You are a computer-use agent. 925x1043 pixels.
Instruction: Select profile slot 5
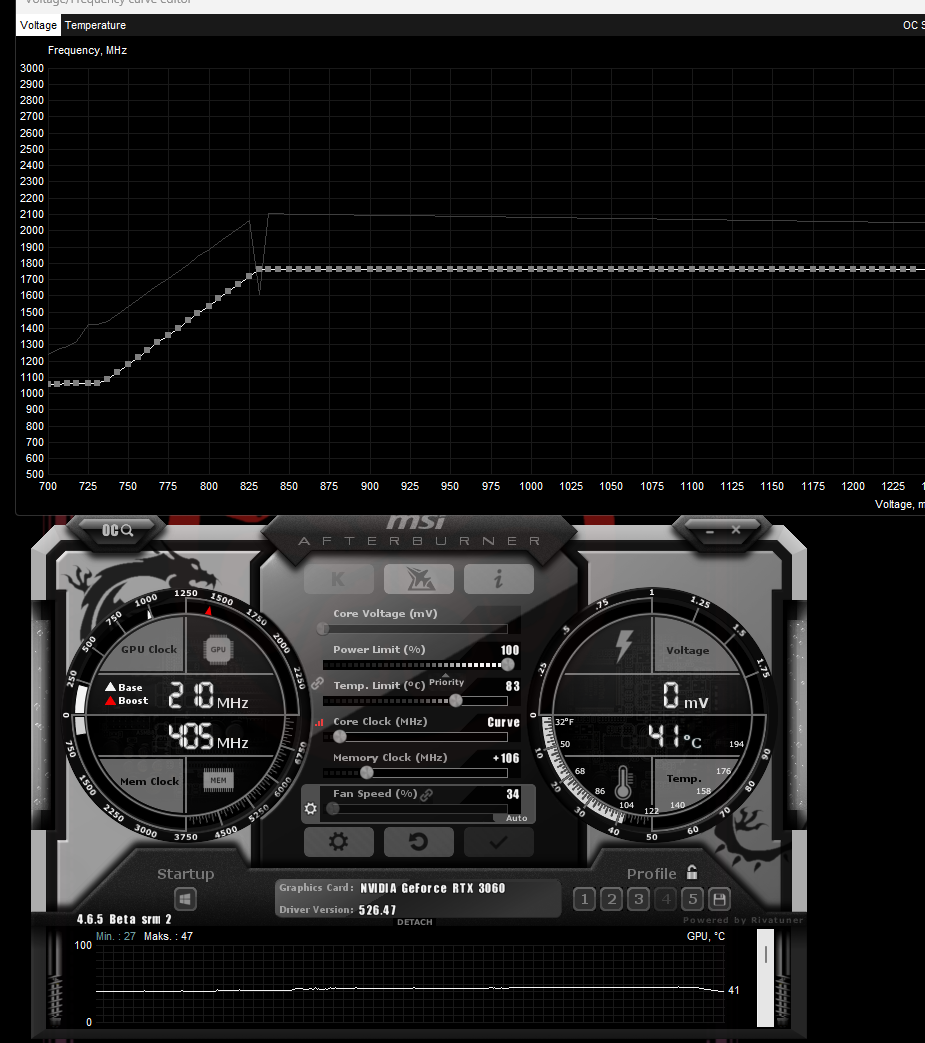[692, 899]
